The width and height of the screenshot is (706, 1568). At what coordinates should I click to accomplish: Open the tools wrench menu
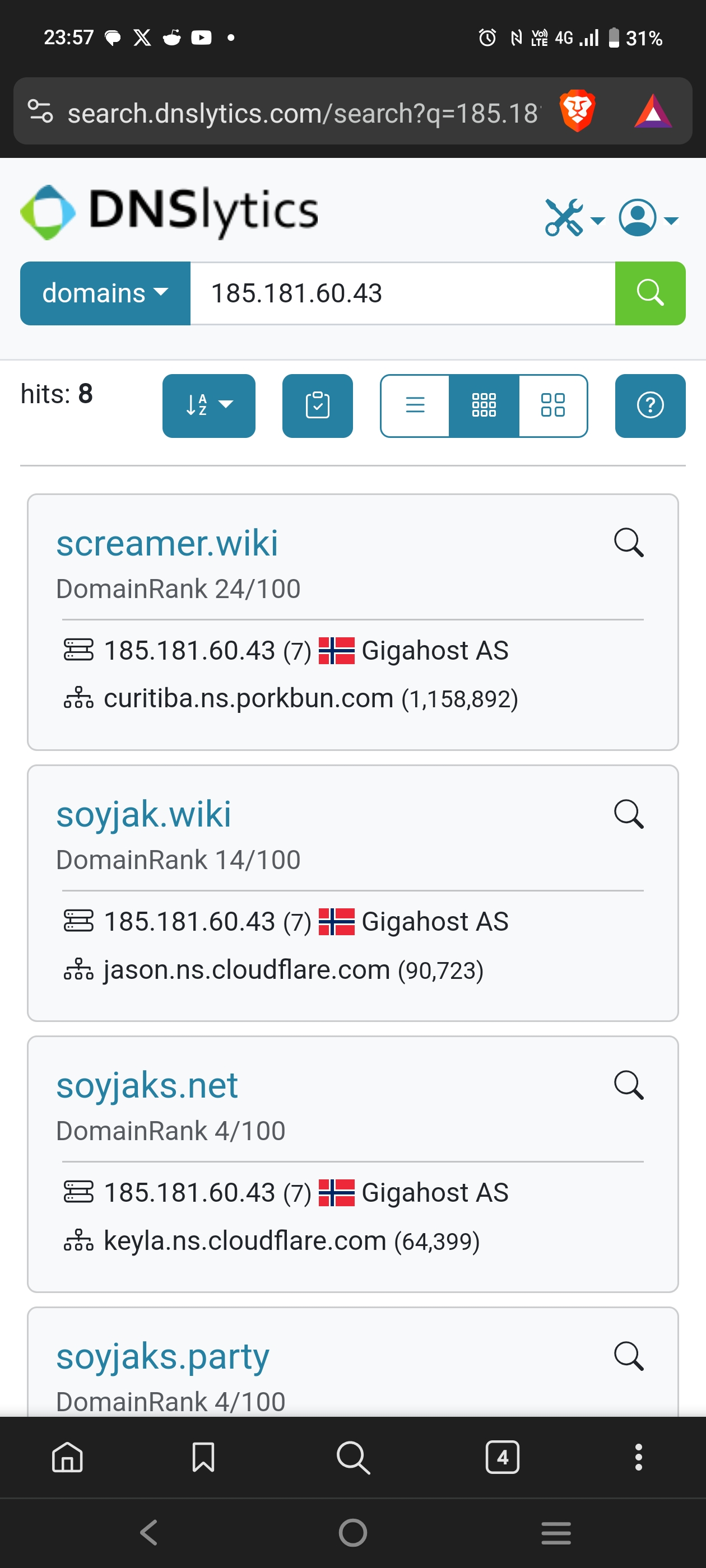pyautogui.click(x=574, y=218)
